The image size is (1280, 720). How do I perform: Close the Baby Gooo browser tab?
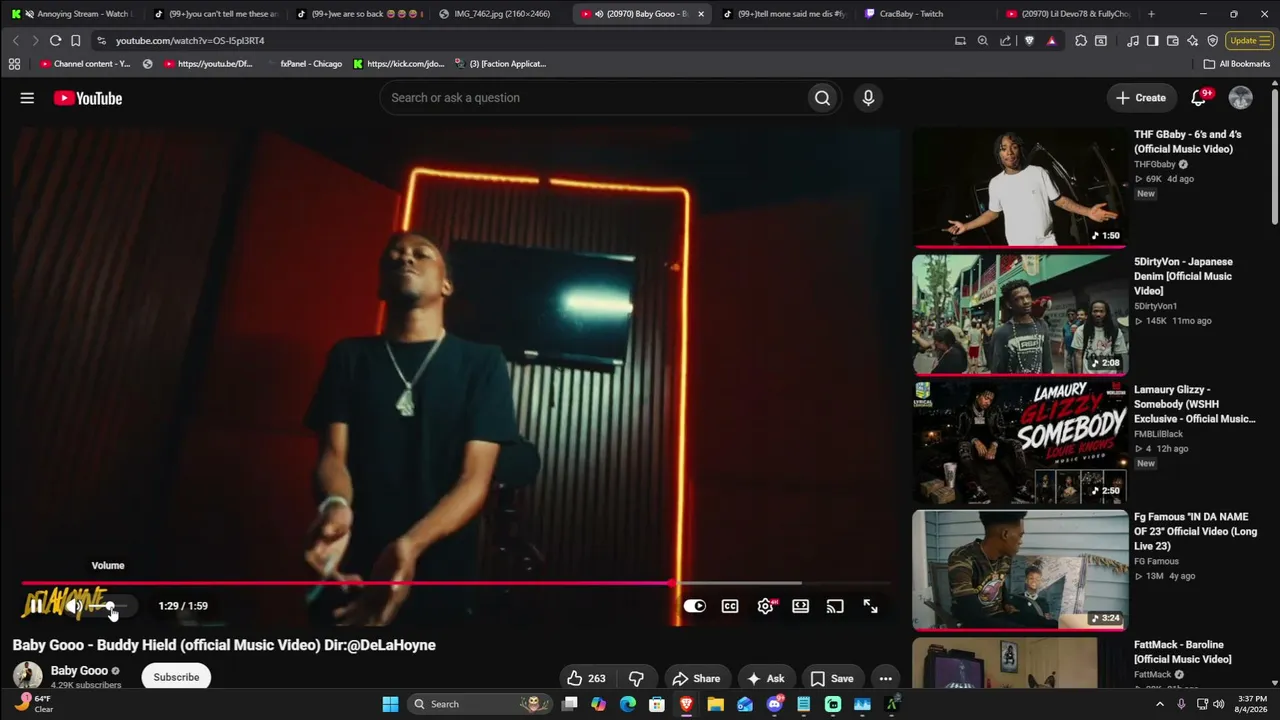point(700,14)
